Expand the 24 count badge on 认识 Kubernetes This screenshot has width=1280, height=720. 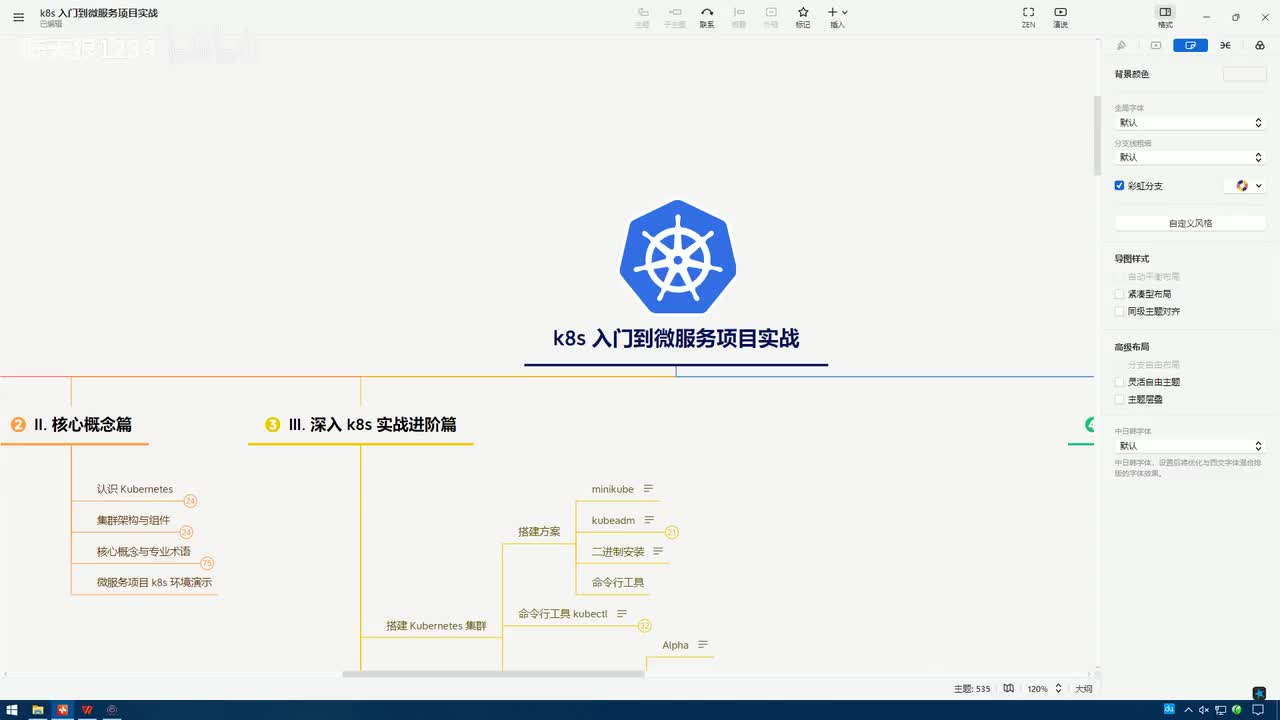click(190, 501)
